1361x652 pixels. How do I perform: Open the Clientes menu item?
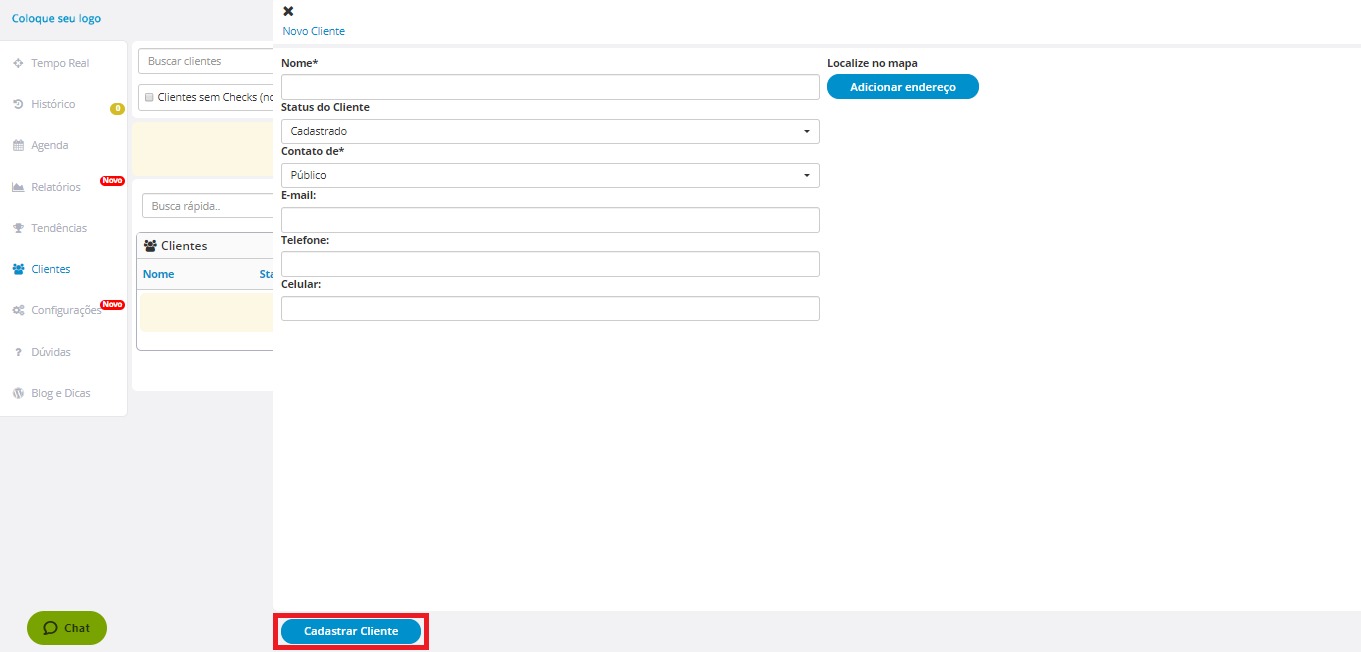tap(50, 269)
